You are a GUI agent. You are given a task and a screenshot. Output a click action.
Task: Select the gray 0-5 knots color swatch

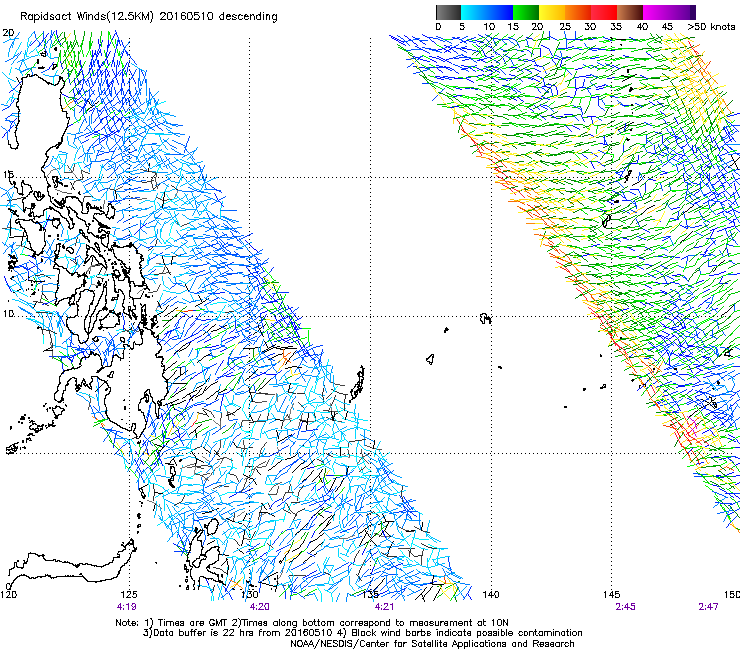(448, 12)
